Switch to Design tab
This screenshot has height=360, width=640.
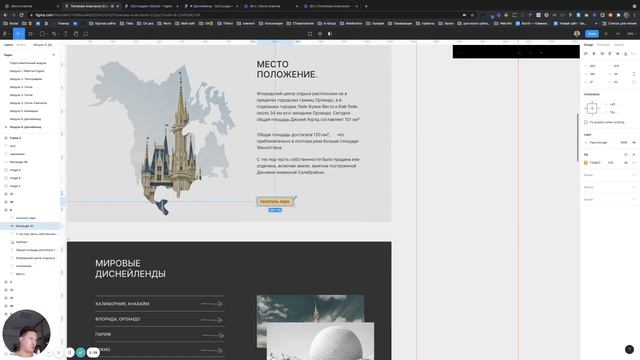[588, 44]
